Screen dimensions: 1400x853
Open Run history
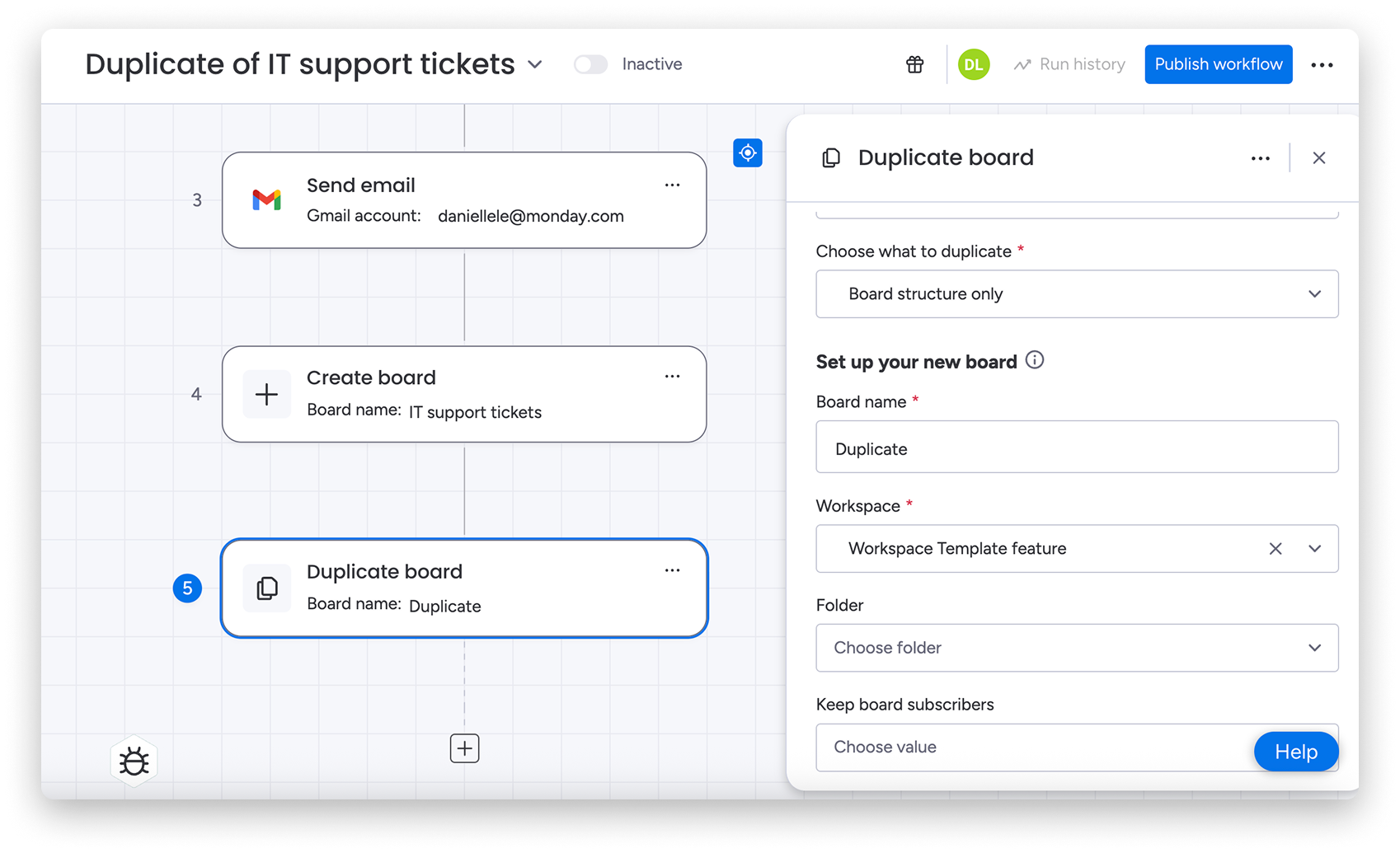click(x=1069, y=64)
